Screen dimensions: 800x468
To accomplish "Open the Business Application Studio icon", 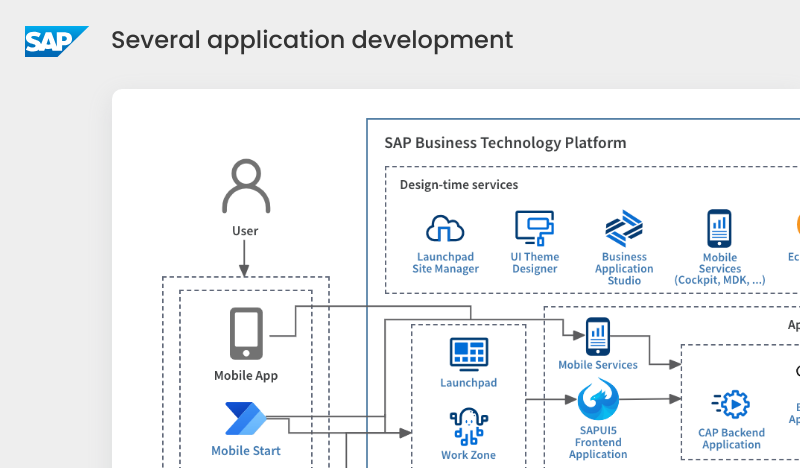I will pos(624,229).
